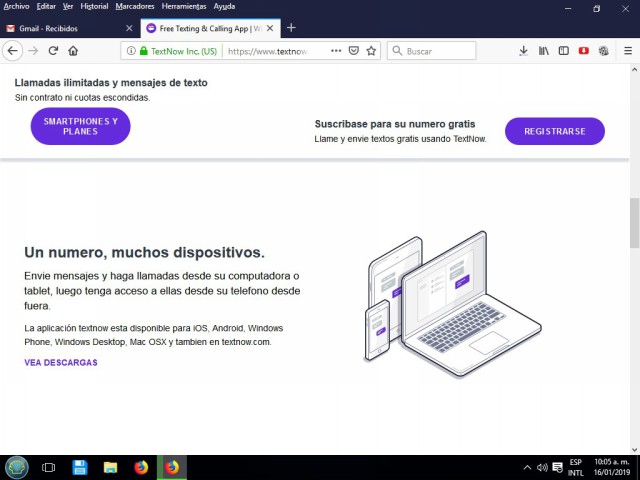Save page to Pocket
Viewport: 640px width, 480px height.
click(354, 51)
